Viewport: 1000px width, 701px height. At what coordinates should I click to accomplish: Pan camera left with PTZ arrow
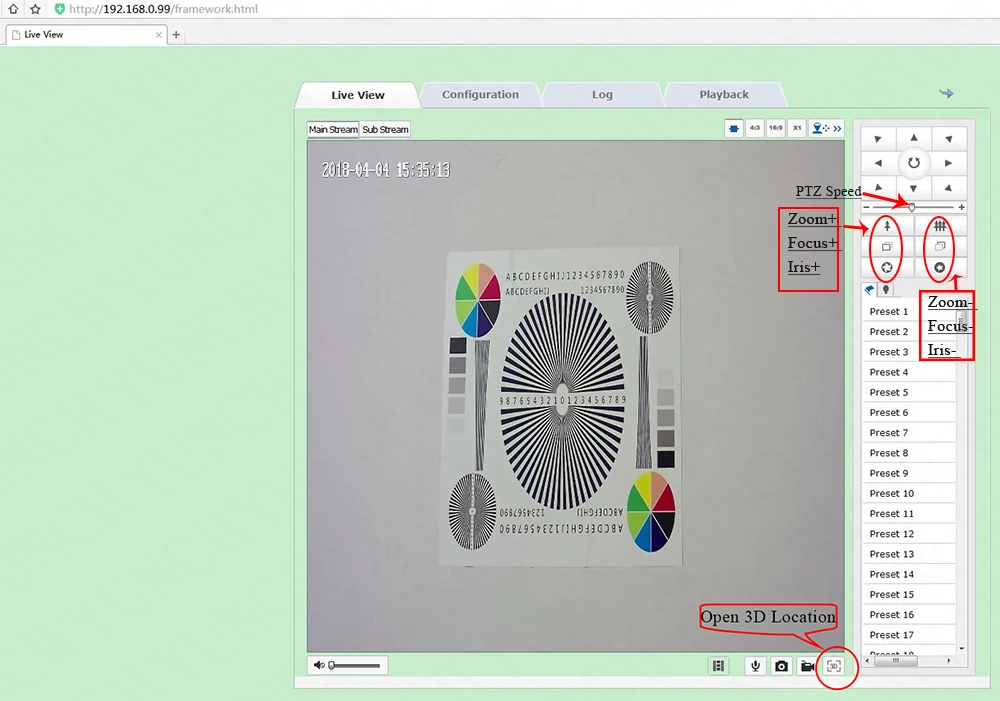pos(878,163)
